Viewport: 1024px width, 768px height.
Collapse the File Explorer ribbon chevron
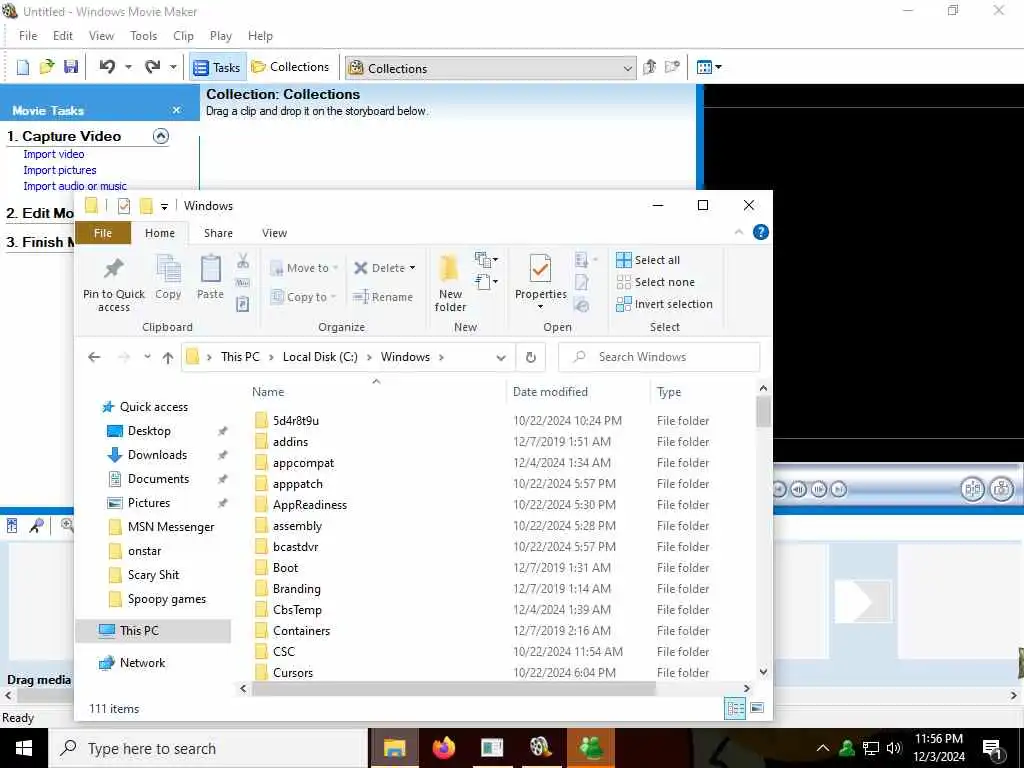click(x=739, y=232)
